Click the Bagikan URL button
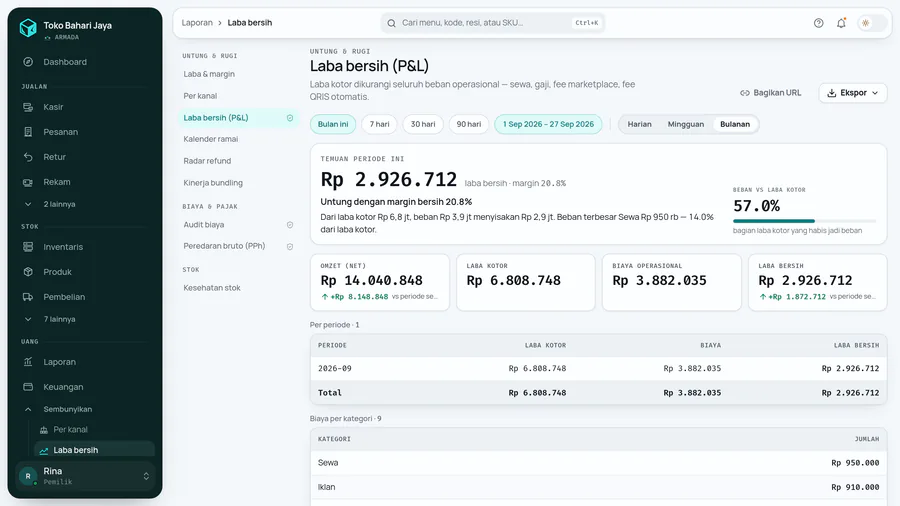This screenshot has height=506, width=900. click(x=770, y=93)
